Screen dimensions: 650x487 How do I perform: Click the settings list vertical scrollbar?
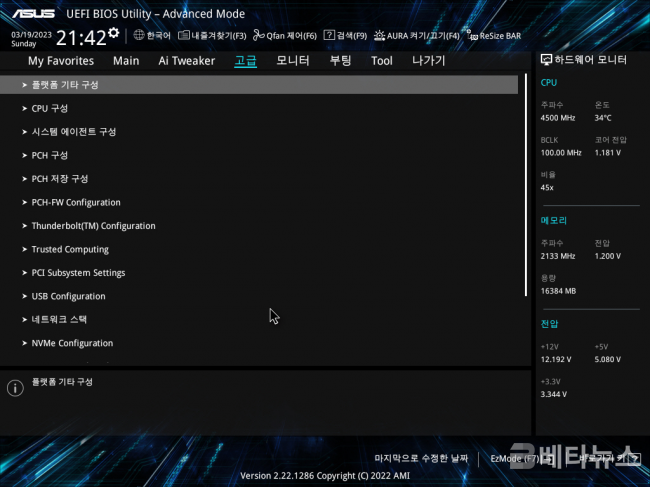coord(526,185)
